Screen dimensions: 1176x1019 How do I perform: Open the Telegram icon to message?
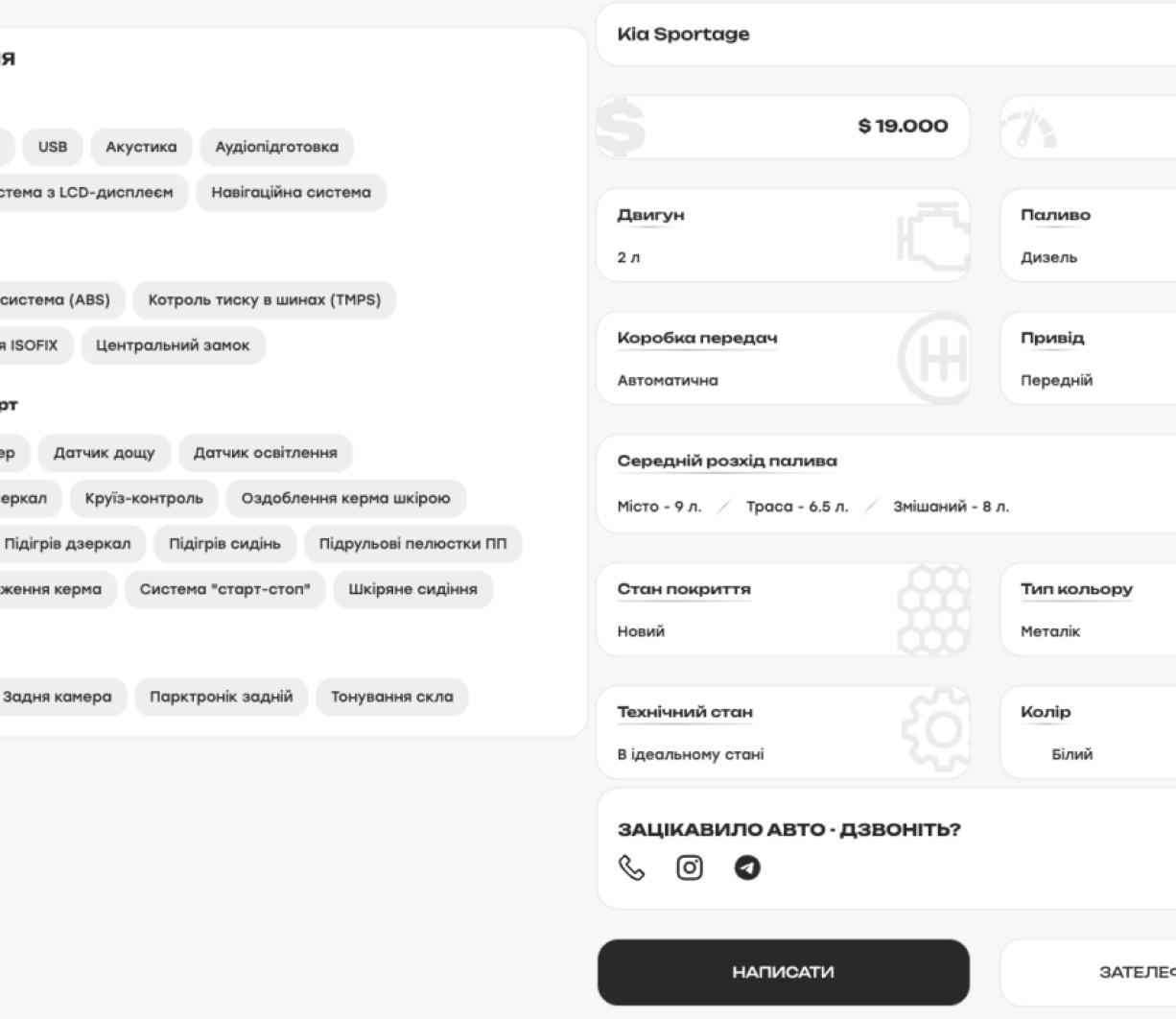click(x=747, y=867)
